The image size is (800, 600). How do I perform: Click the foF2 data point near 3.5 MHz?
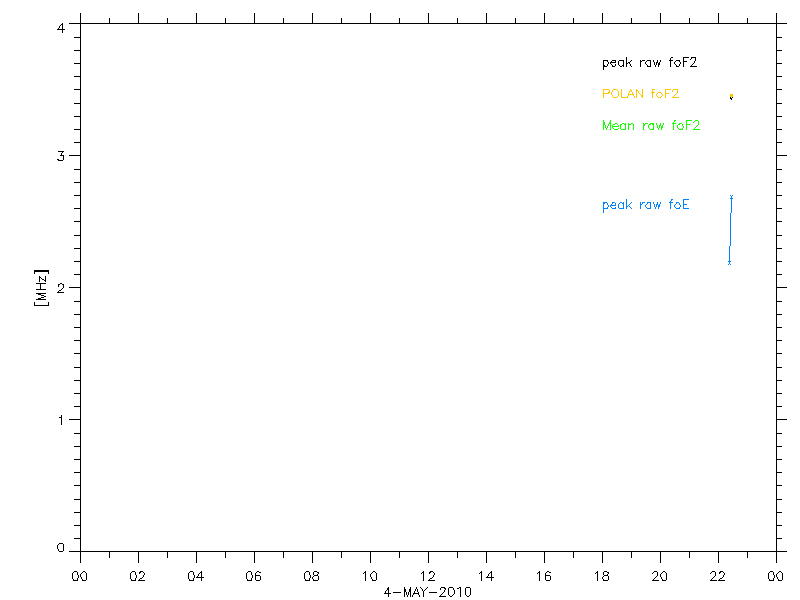(x=731, y=96)
